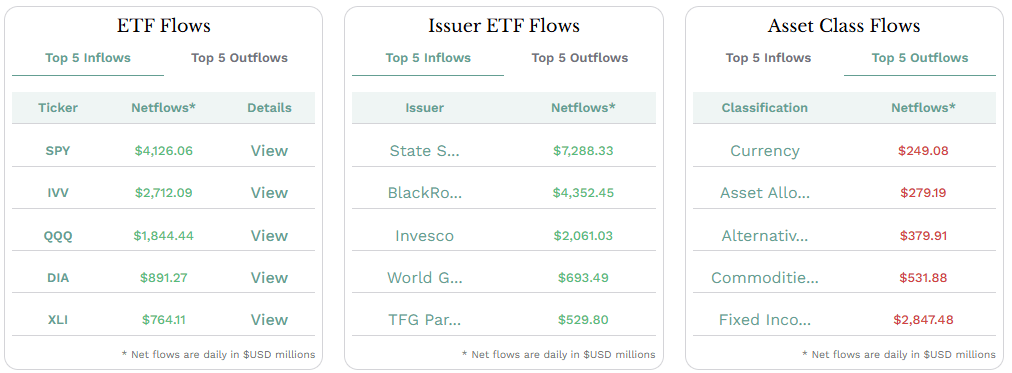Open View details for DIA
Screen dimensions: 1012x373
(269, 277)
